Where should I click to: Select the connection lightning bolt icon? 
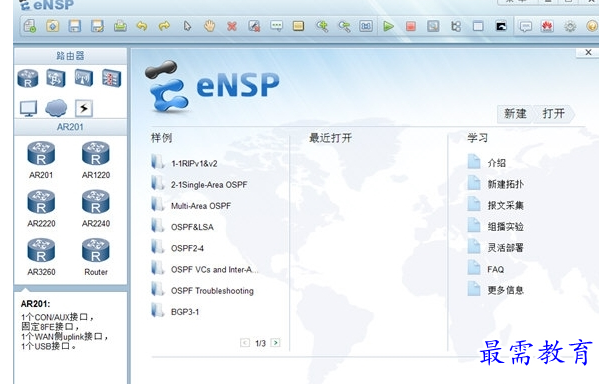click(84, 108)
